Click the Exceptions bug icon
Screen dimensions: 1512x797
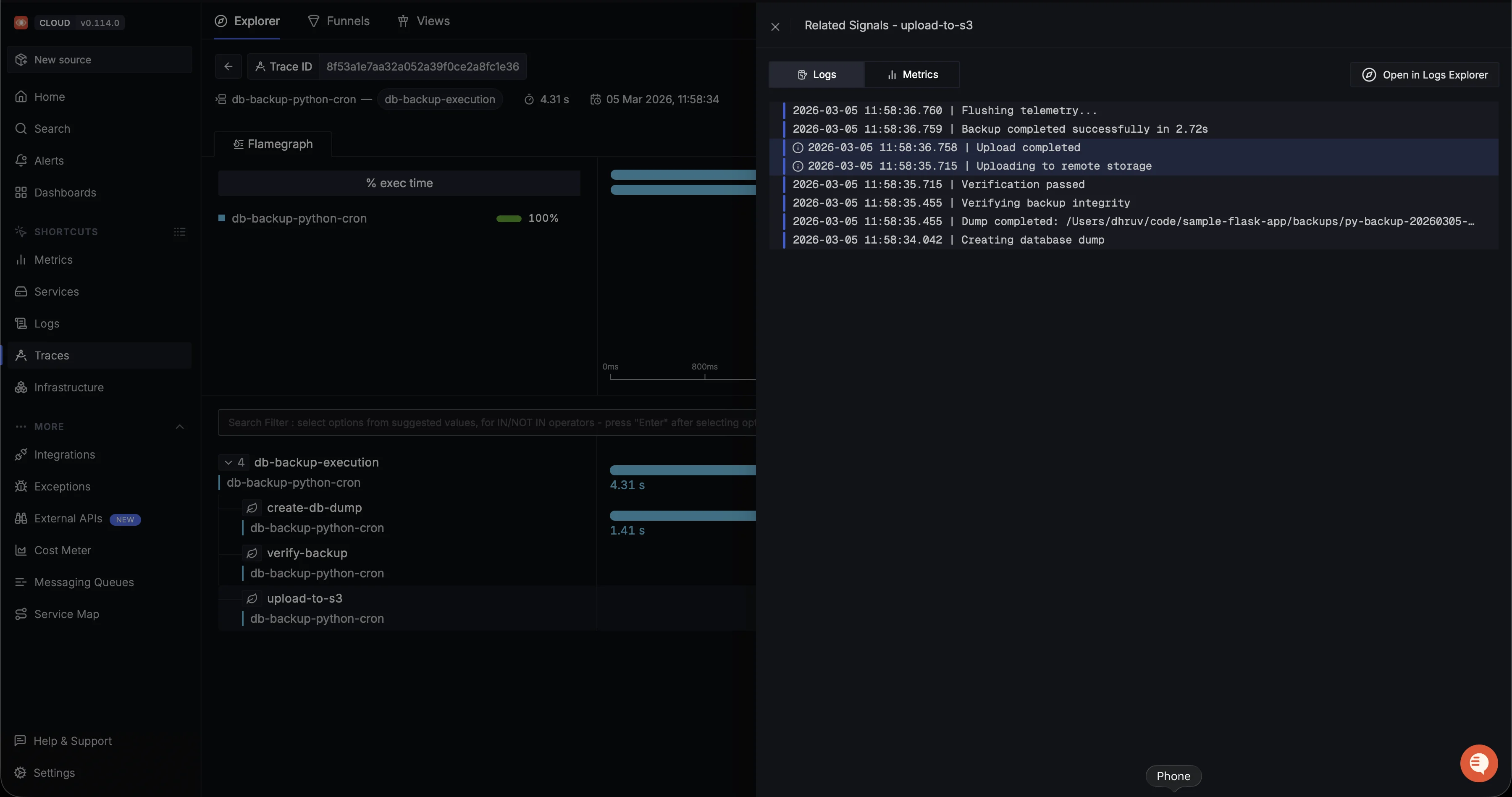point(21,487)
